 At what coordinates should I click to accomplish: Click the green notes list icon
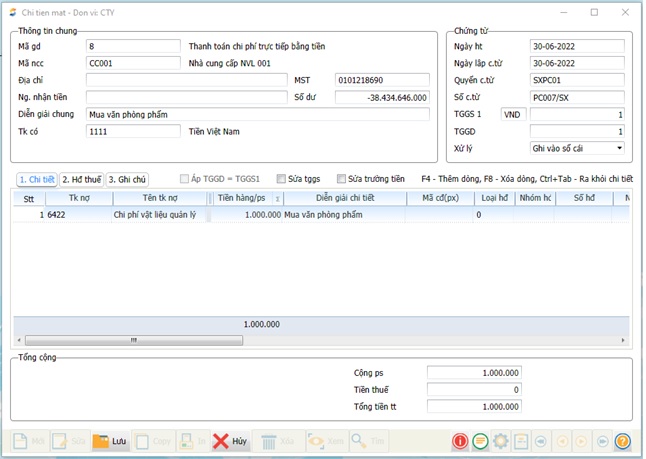point(480,441)
